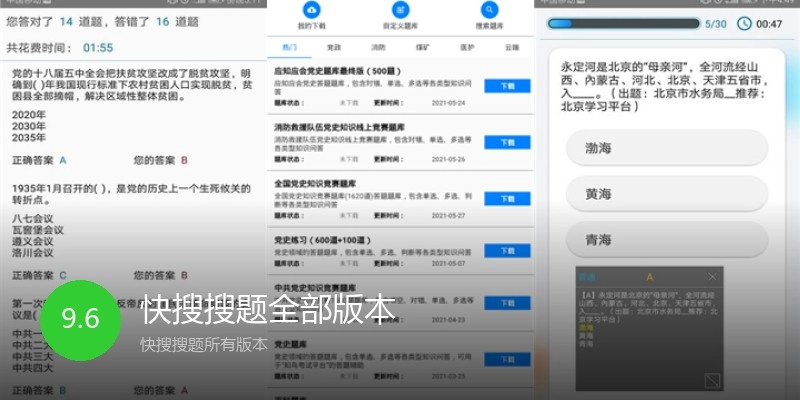Tap the 搜索题库 magnifier icon
The height and width of the screenshot is (400, 800).
click(490, 10)
